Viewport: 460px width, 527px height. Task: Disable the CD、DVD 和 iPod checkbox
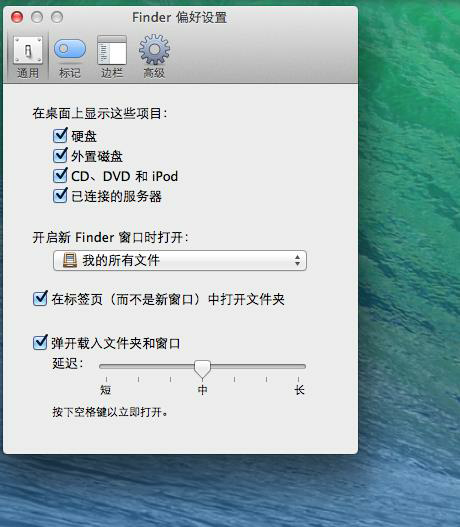(x=60, y=175)
